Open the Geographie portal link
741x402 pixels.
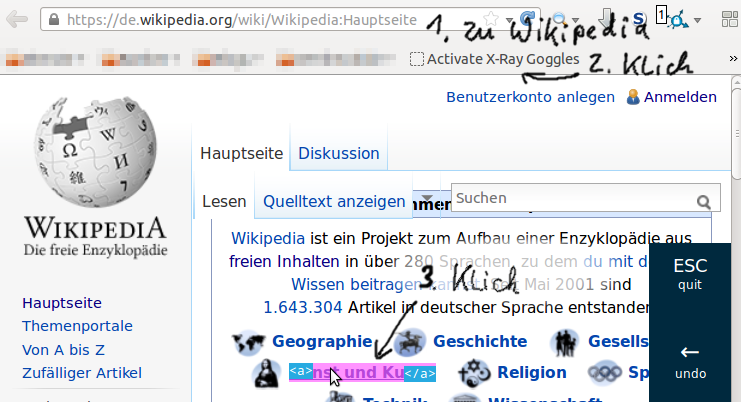tap(322, 341)
